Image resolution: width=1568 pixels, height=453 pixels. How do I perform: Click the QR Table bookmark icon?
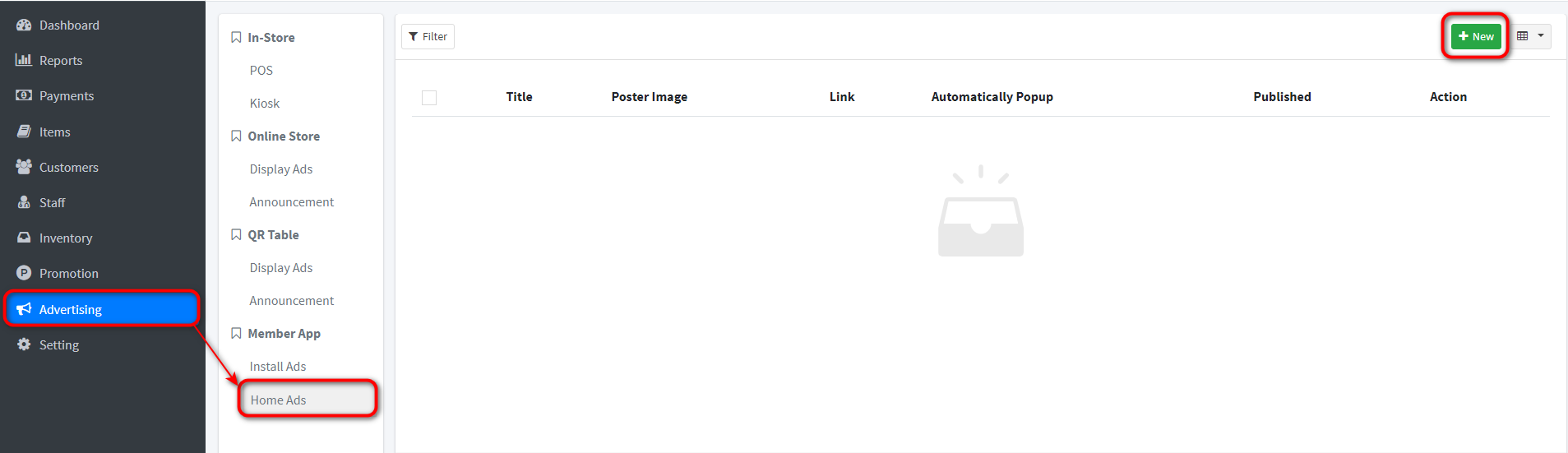(x=236, y=235)
